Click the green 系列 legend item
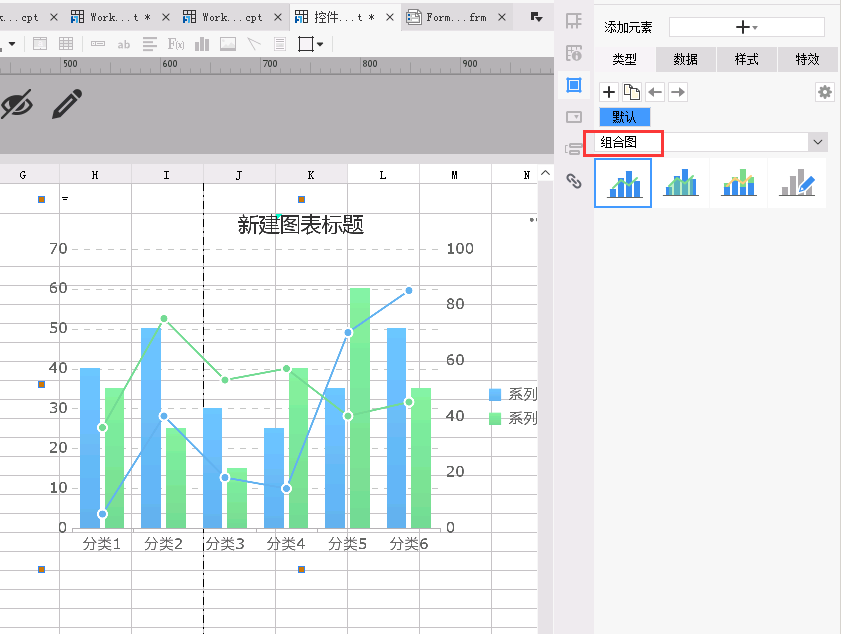The image size is (841, 634). [x=513, y=418]
